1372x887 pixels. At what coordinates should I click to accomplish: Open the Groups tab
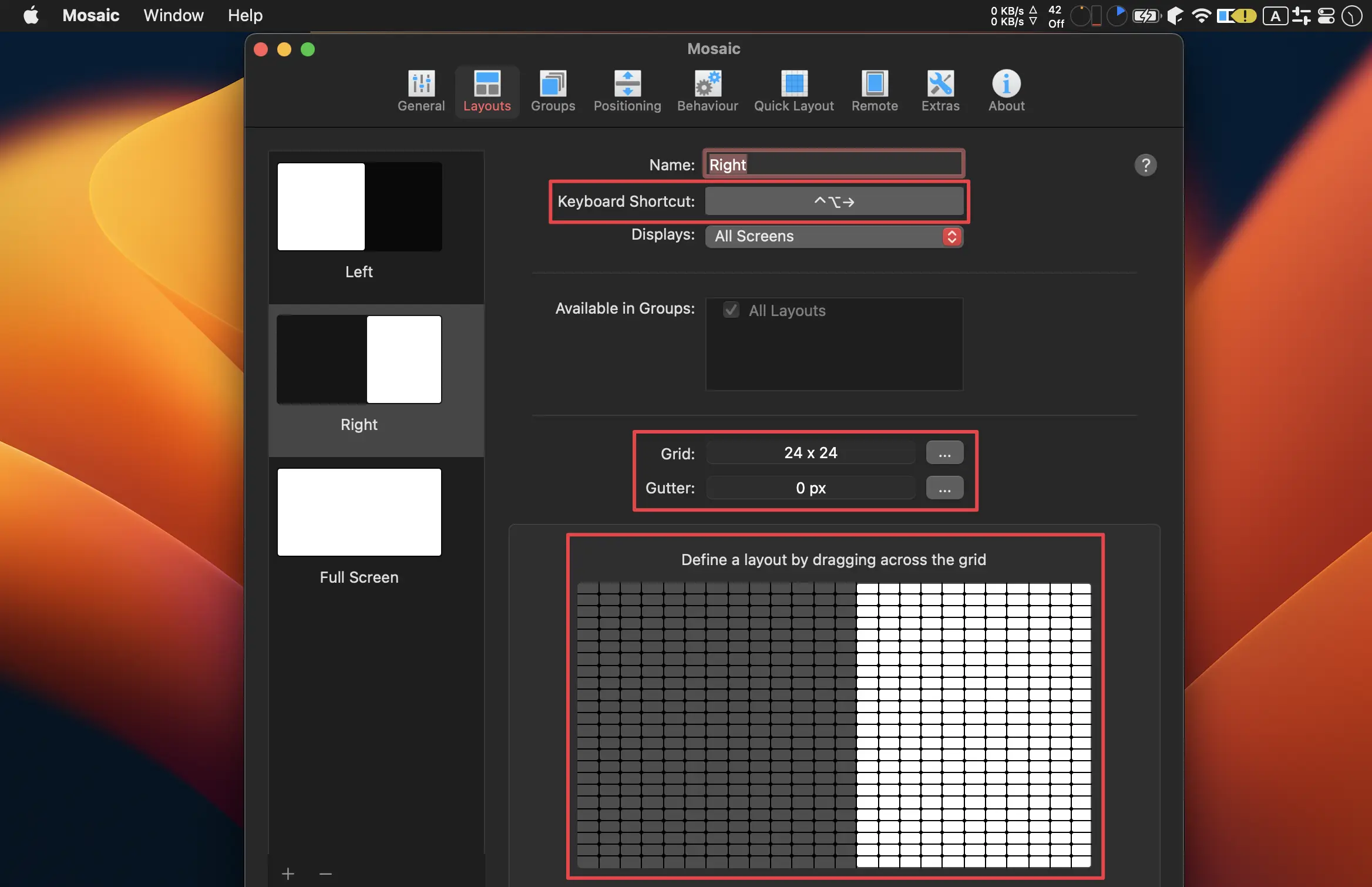click(x=553, y=92)
